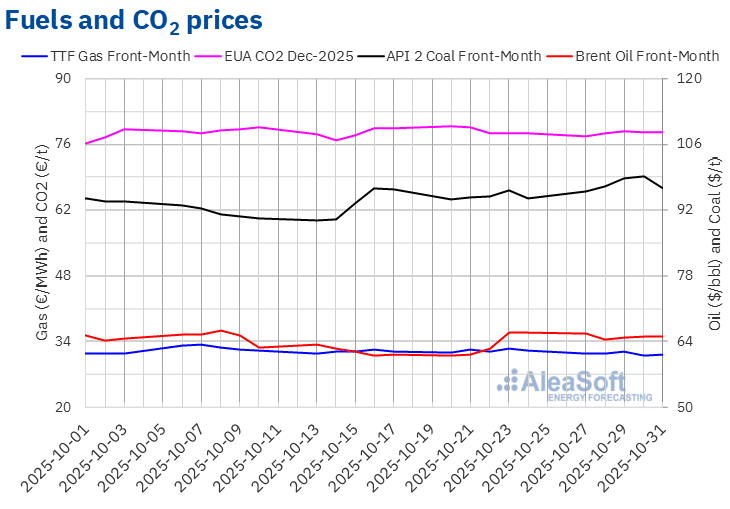Image resolution: width=730 pixels, height=509 pixels.
Task: Click the red Brent Oil legend line
Action: [x=559, y=56]
